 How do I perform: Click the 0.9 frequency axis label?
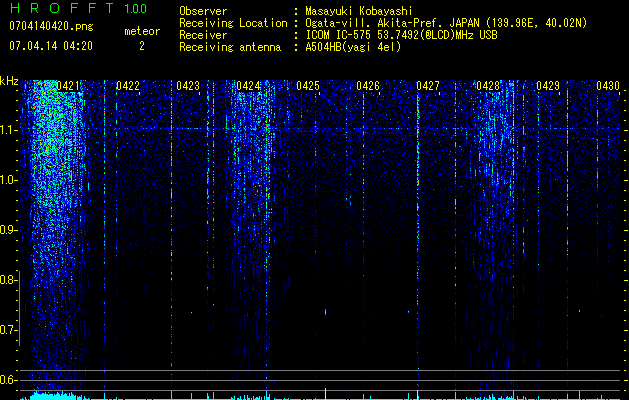[x=8, y=230]
